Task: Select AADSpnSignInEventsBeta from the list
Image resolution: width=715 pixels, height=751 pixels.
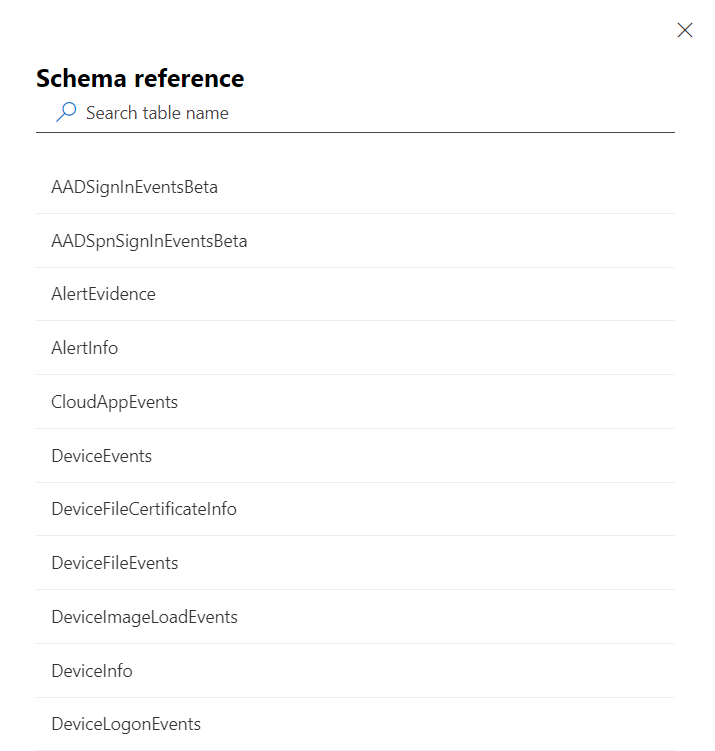Action: [149, 241]
